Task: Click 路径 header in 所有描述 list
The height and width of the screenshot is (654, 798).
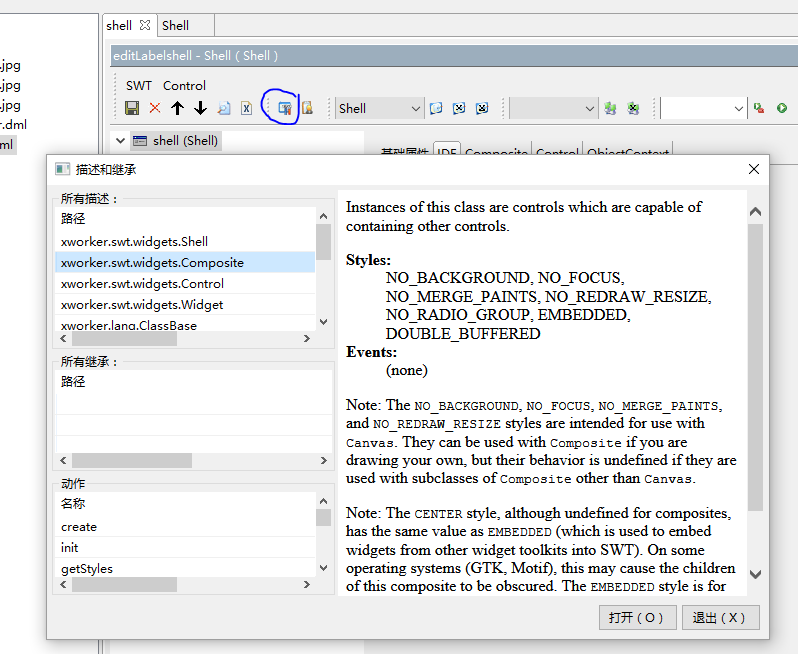Action: (x=185, y=219)
